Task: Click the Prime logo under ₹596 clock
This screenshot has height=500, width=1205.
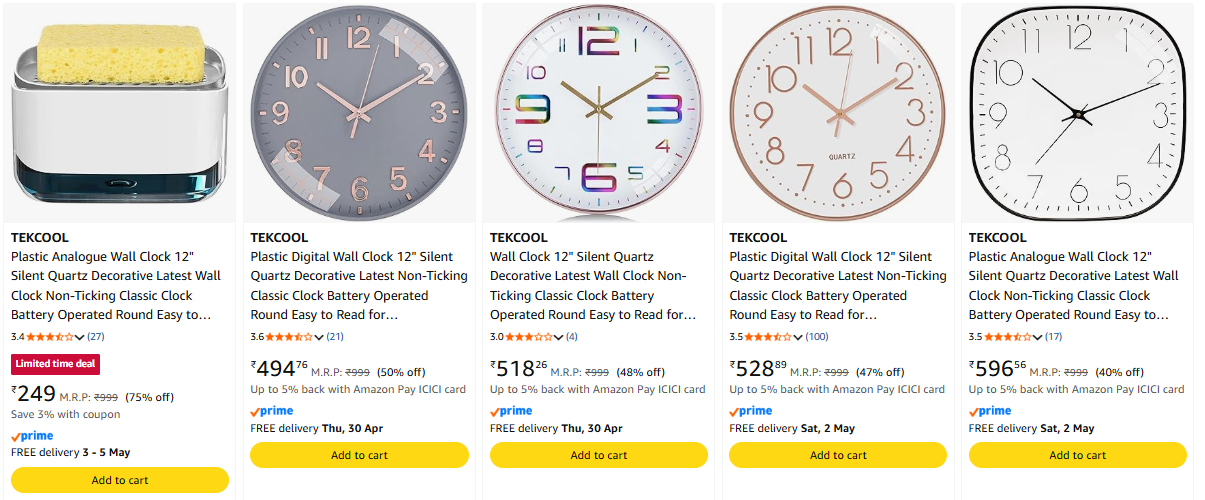Action: click(x=990, y=411)
